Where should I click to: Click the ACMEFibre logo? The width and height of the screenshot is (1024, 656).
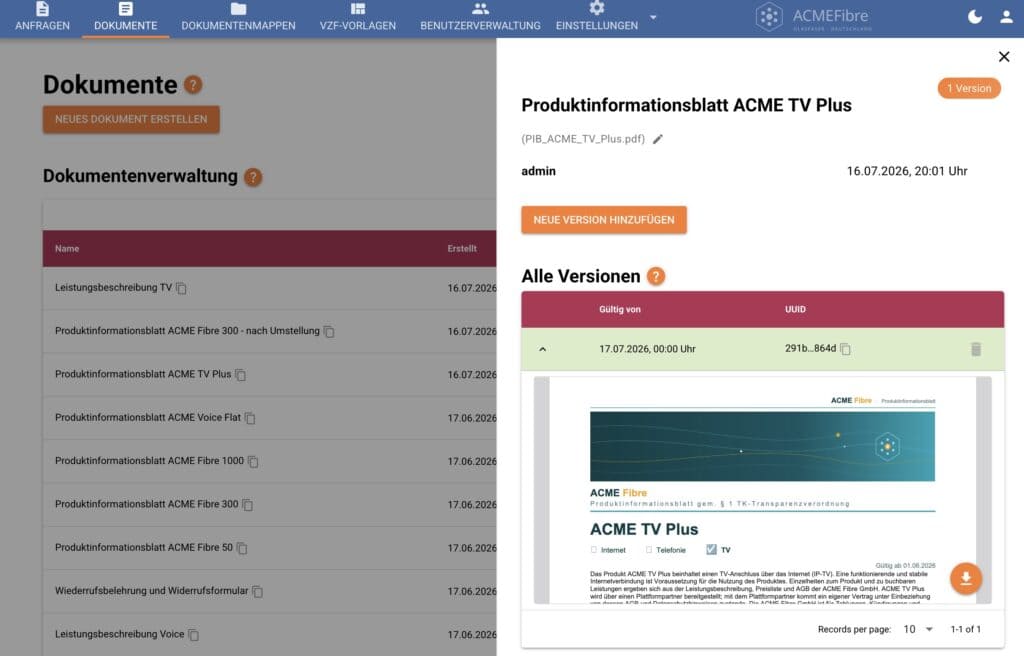(x=813, y=17)
